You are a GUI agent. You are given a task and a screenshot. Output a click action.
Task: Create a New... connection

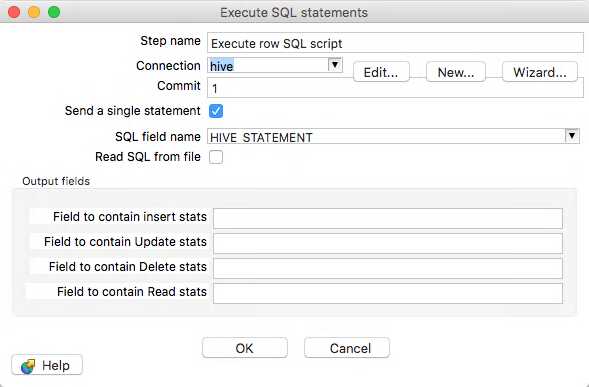(x=456, y=72)
